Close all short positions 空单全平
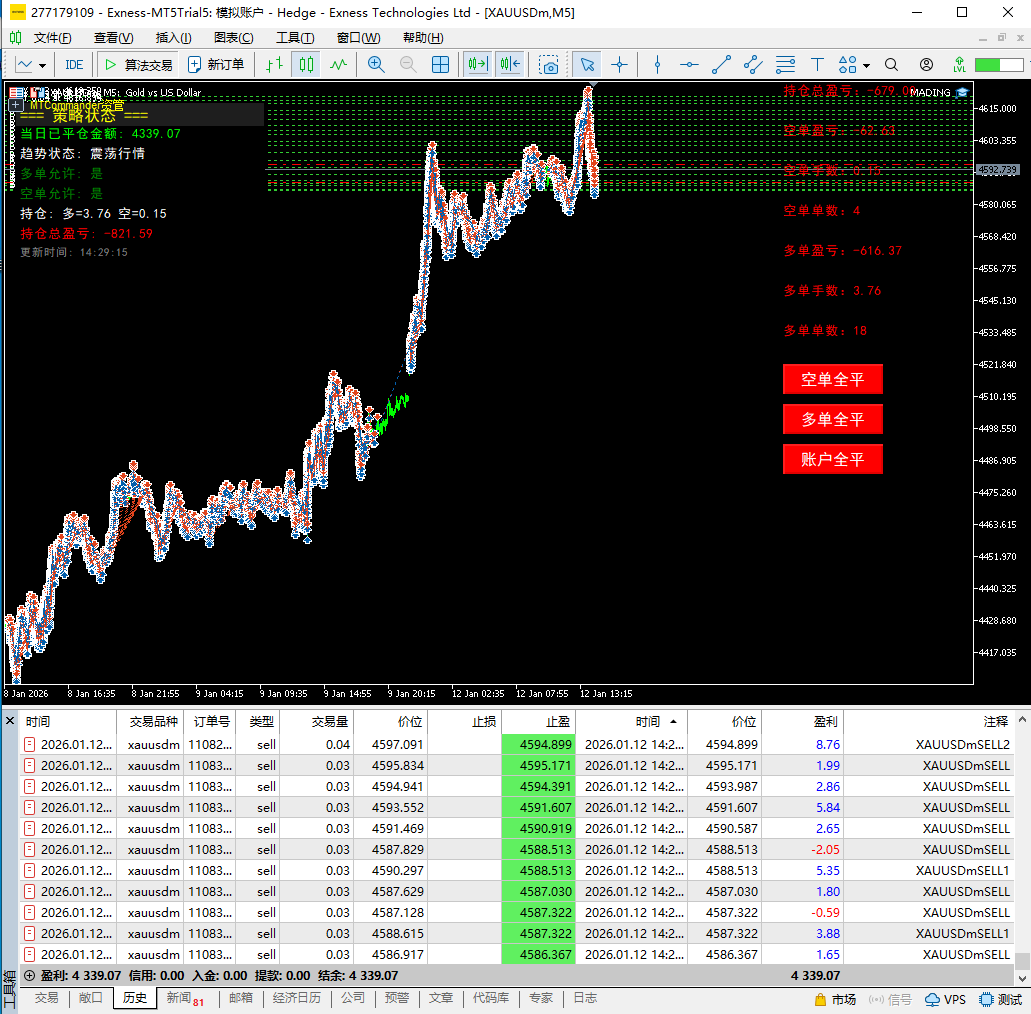The image size is (1031, 1014). coord(832,379)
